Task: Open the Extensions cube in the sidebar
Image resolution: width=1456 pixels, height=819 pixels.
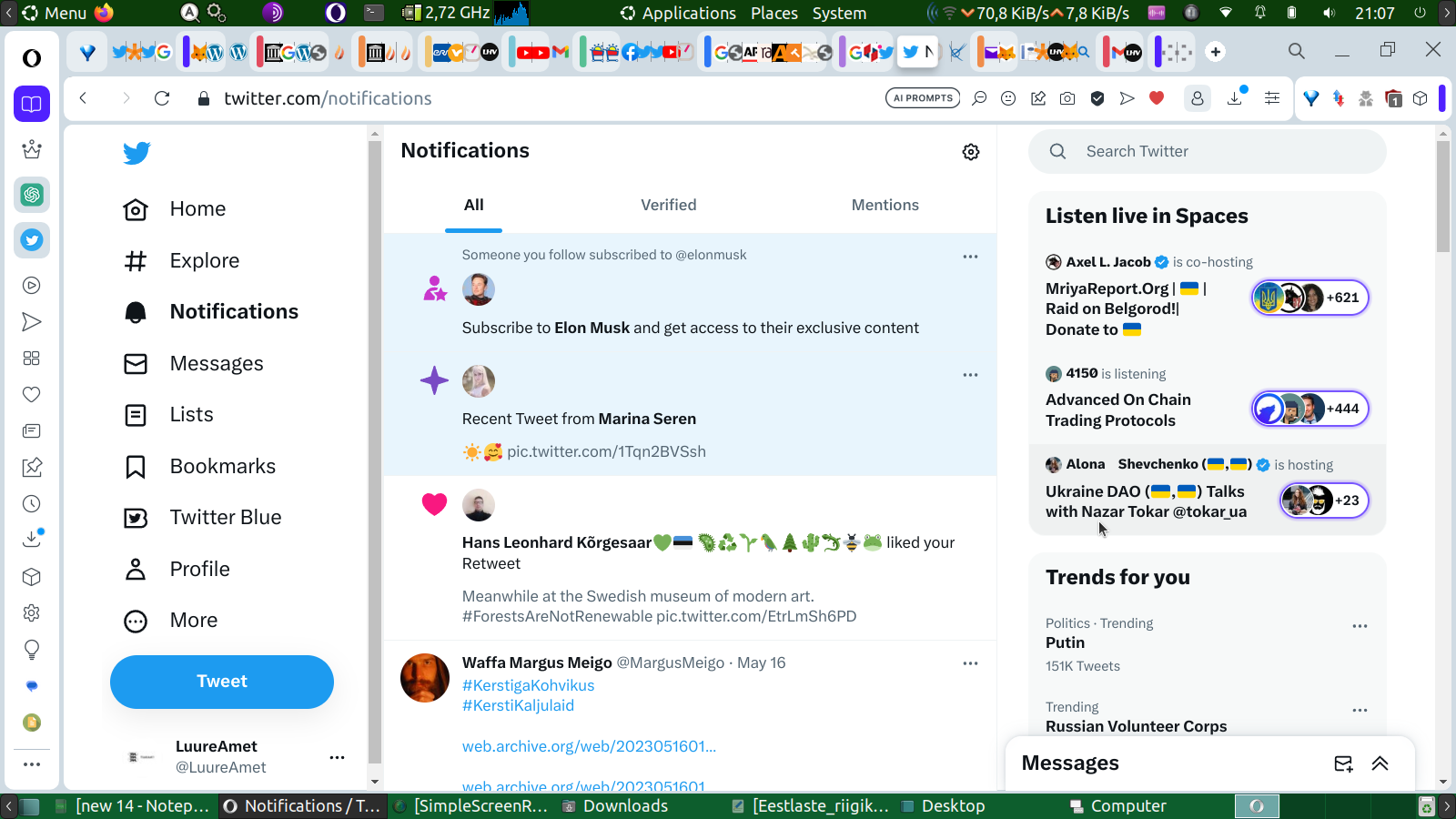Action: point(32,577)
